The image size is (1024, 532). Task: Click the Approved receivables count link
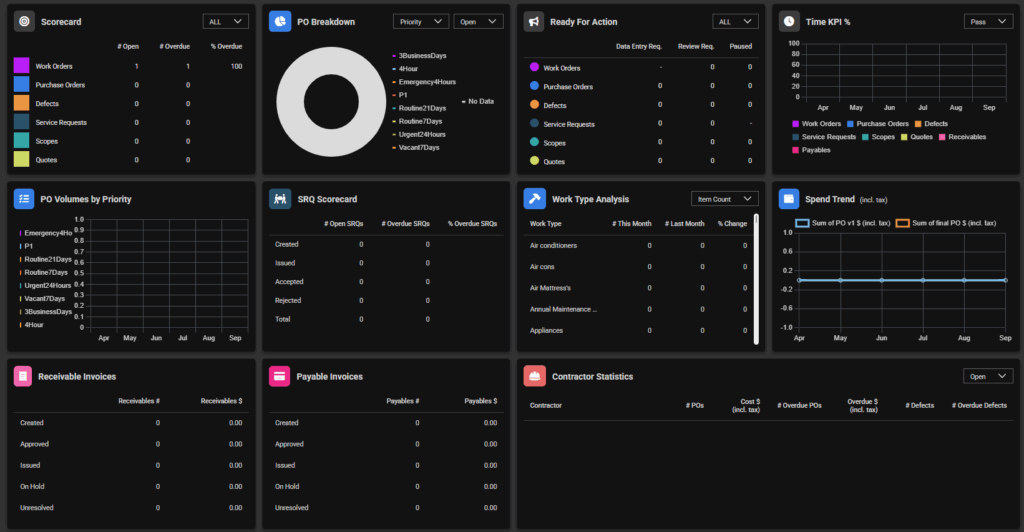point(157,444)
